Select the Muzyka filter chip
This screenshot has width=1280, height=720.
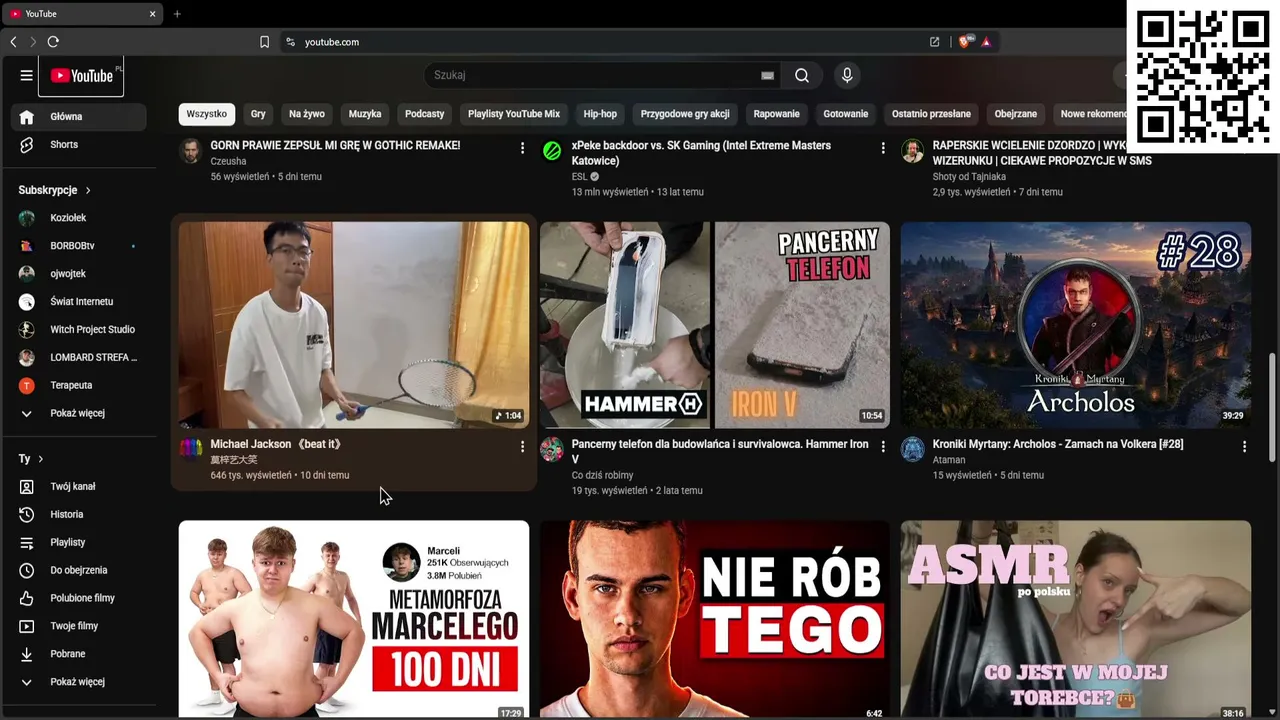[365, 114]
